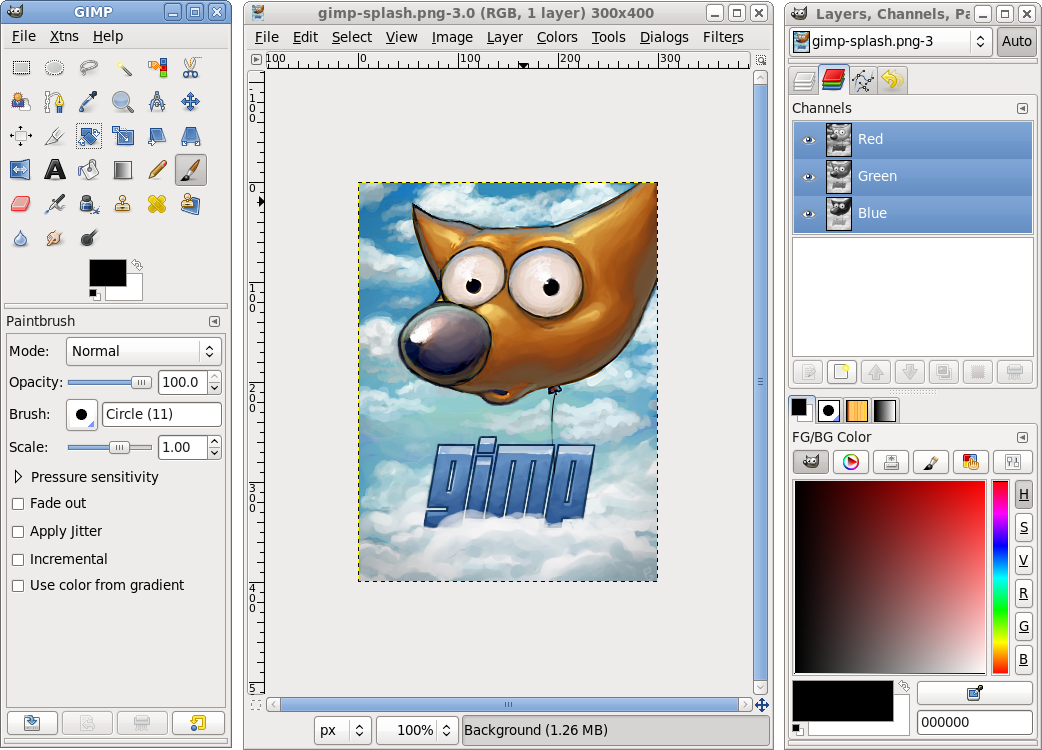Image resolution: width=1042 pixels, height=750 pixels.
Task: Open the Filters menu
Action: coord(723,37)
